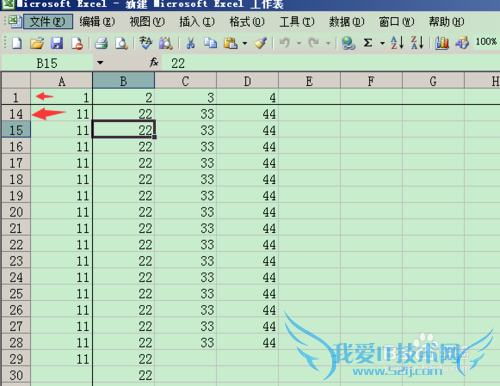The image size is (500, 386).
Task: Paste using the clipboard icon
Action: tap(231, 43)
